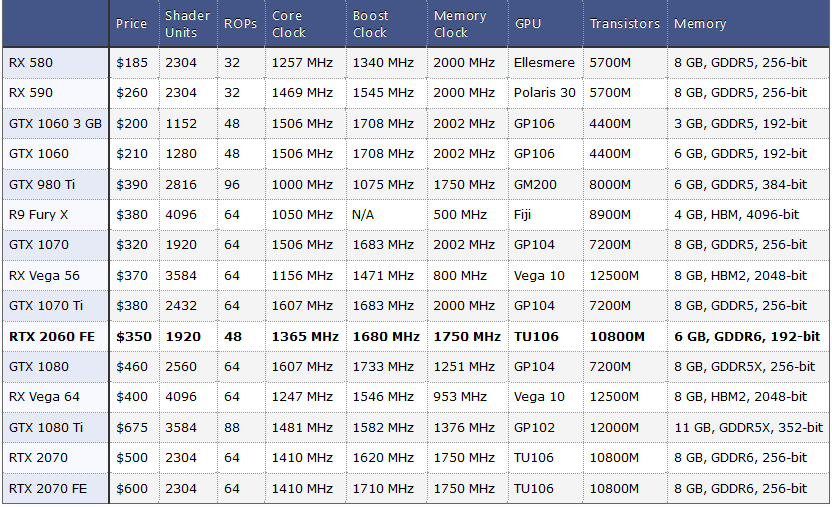The height and width of the screenshot is (507, 832).
Task: Click the N/A boost clock cell
Action: pos(363,215)
